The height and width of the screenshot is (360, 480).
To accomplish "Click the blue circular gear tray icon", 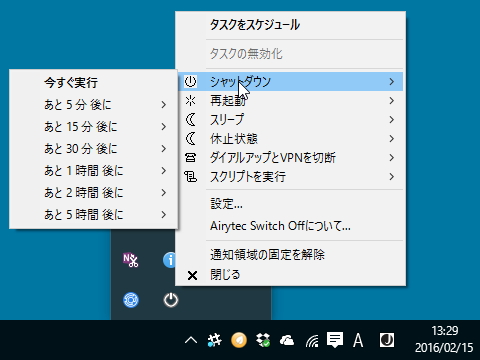I will [x=131, y=300].
